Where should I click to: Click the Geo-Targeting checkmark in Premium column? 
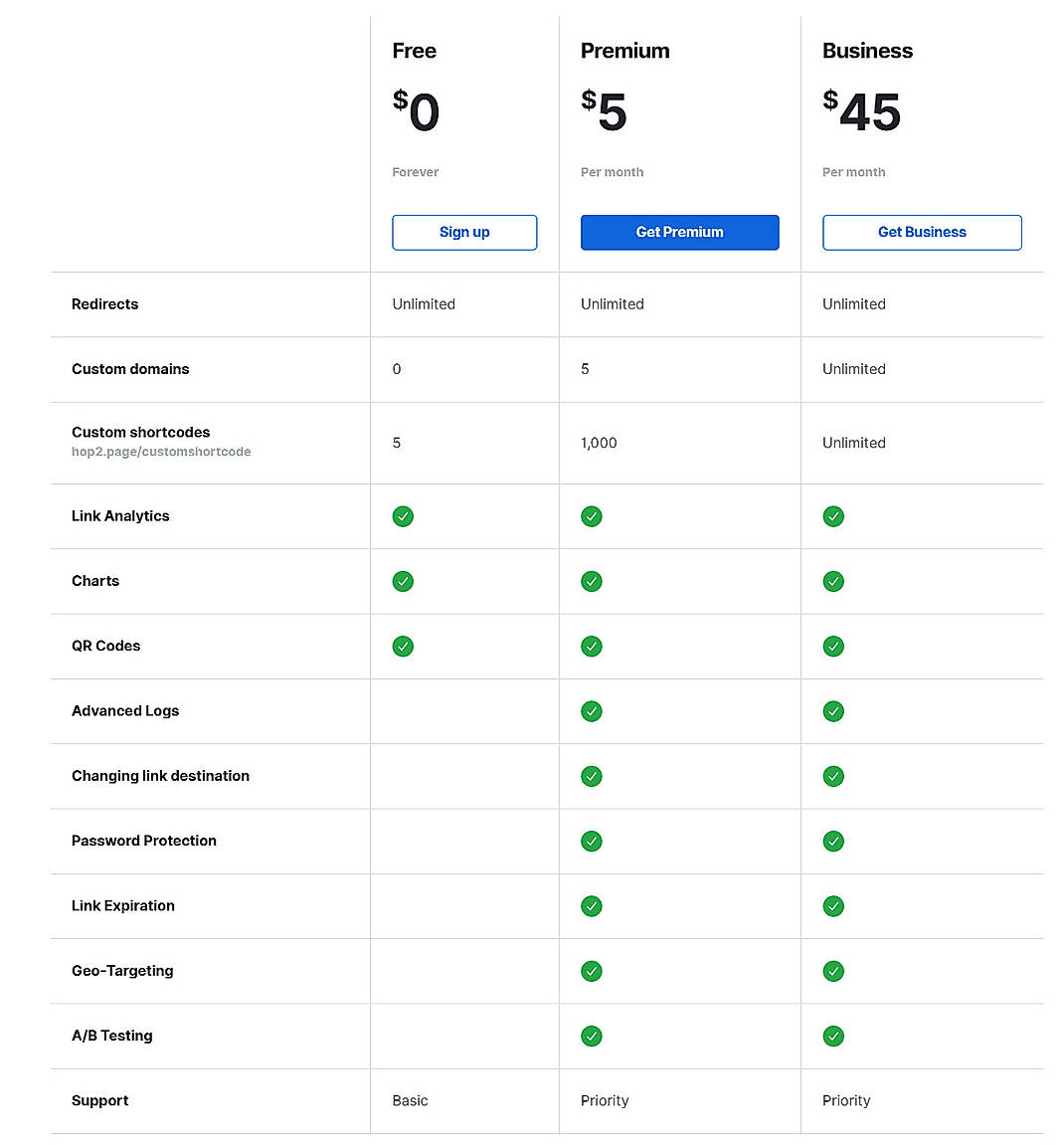tap(592, 971)
